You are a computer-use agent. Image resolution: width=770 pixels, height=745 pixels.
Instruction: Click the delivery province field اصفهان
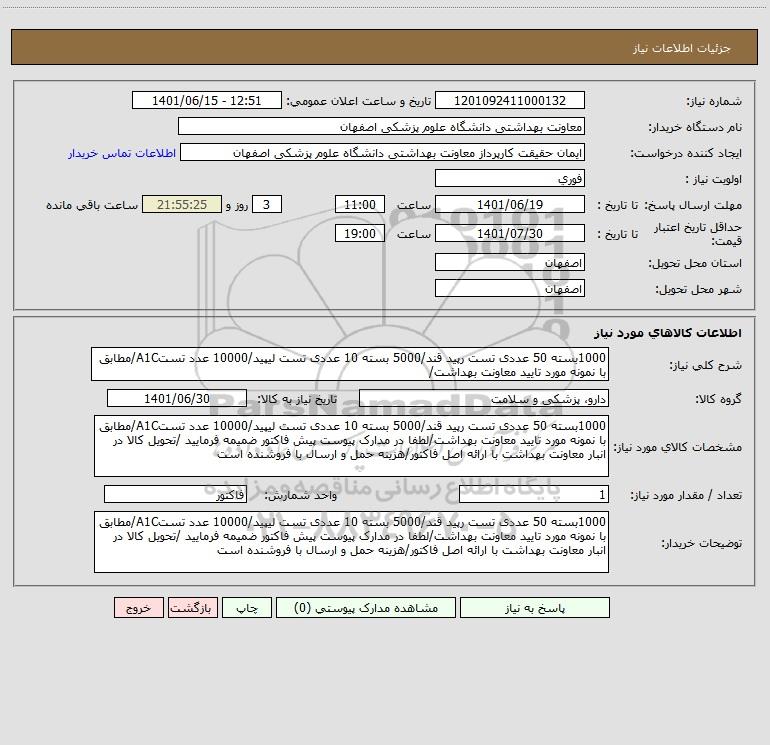click(510, 262)
